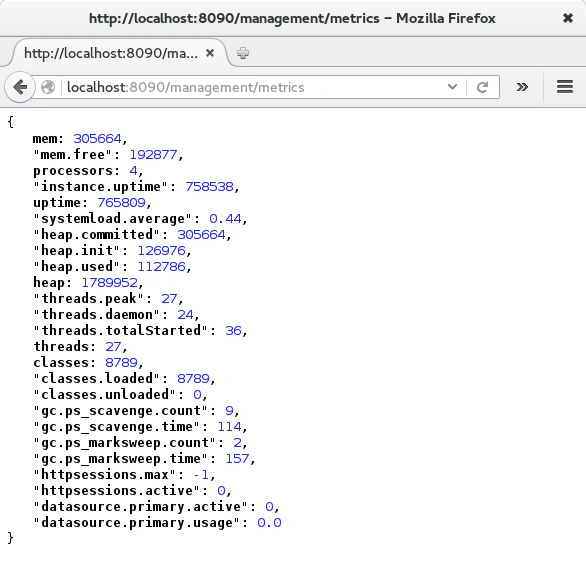Open the hamburger menu icon
The height and width of the screenshot is (565, 586).
click(x=565, y=87)
